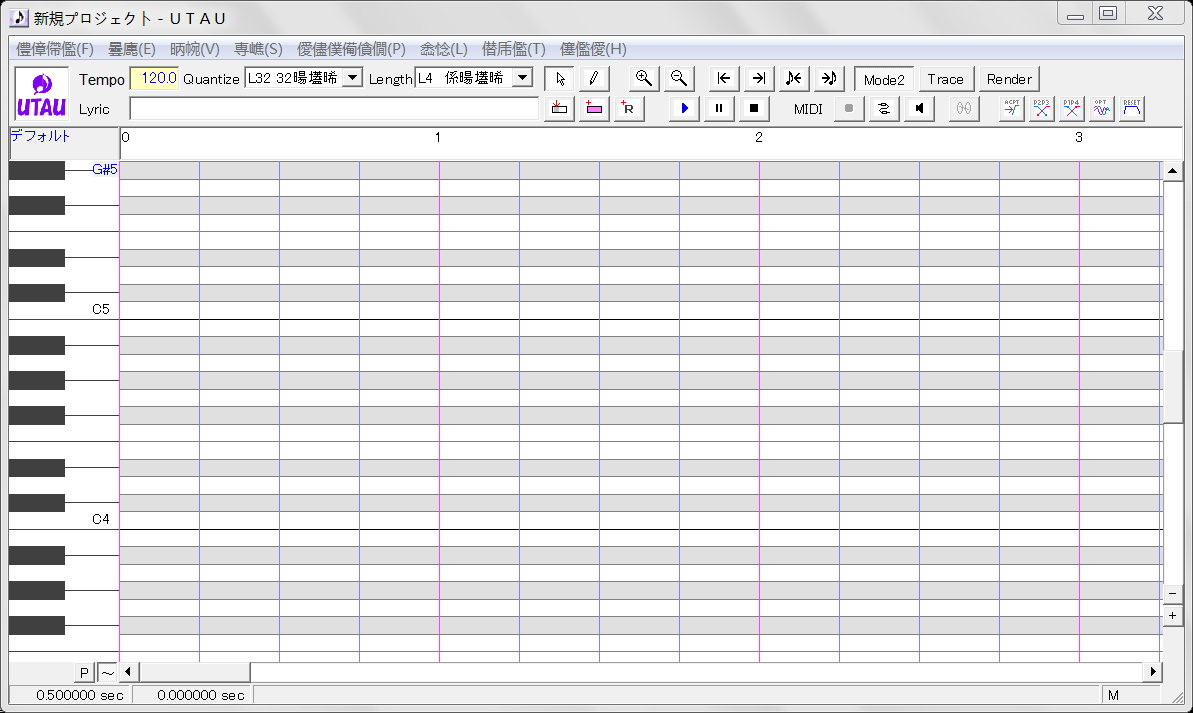Open the menu ending in (H)

(593, 49)
